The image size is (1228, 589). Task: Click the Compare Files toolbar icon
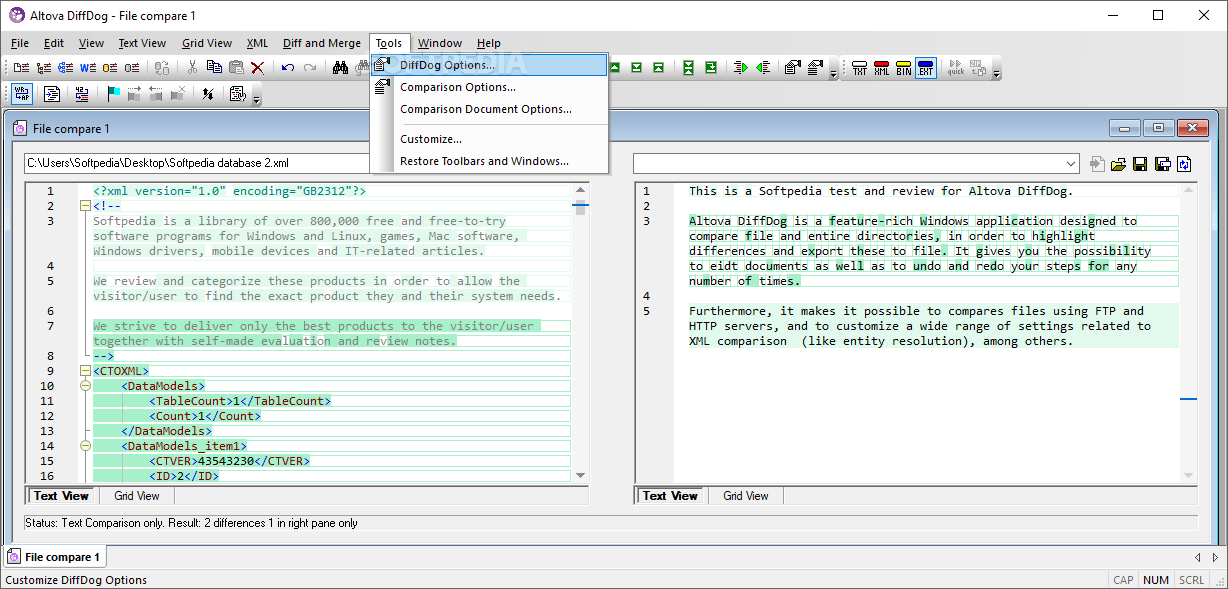point(21,68)
